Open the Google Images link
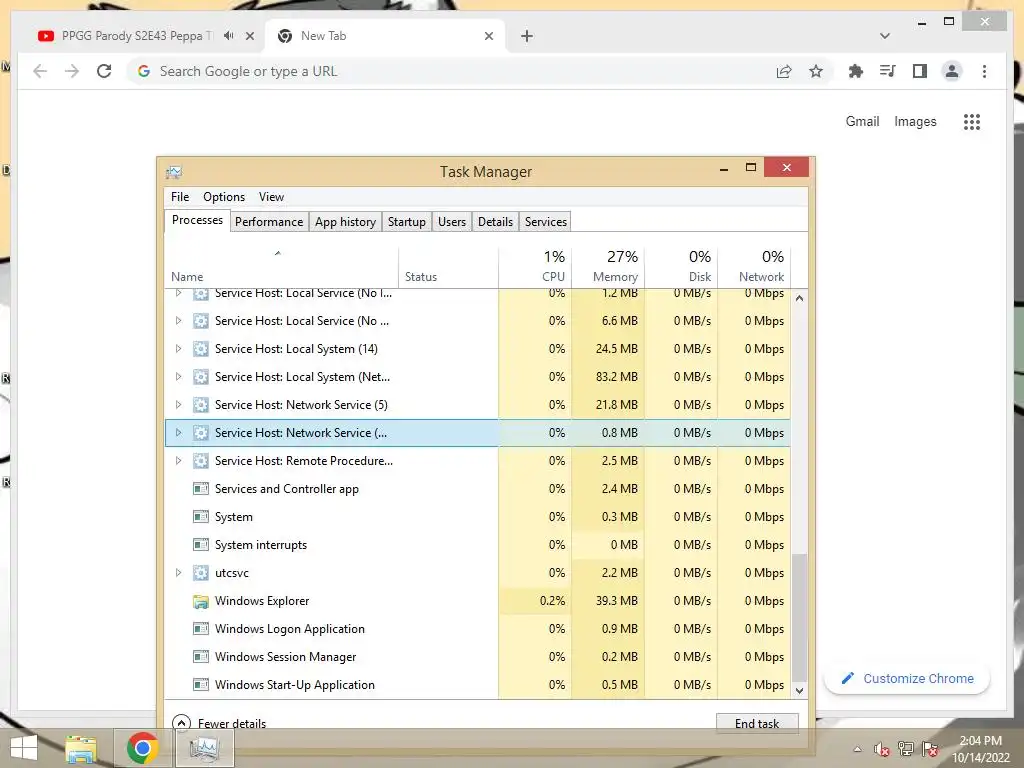The image size is (1024, 768). (915, 121)
